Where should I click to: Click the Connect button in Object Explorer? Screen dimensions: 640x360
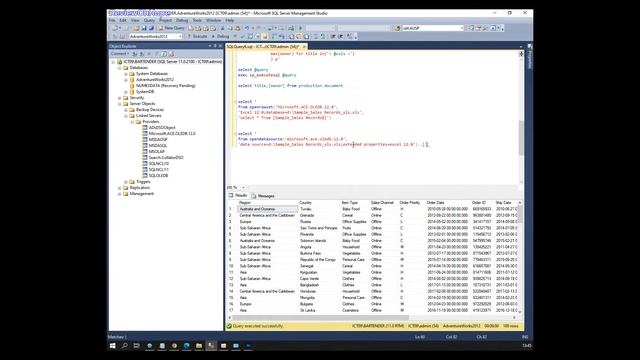120,53
